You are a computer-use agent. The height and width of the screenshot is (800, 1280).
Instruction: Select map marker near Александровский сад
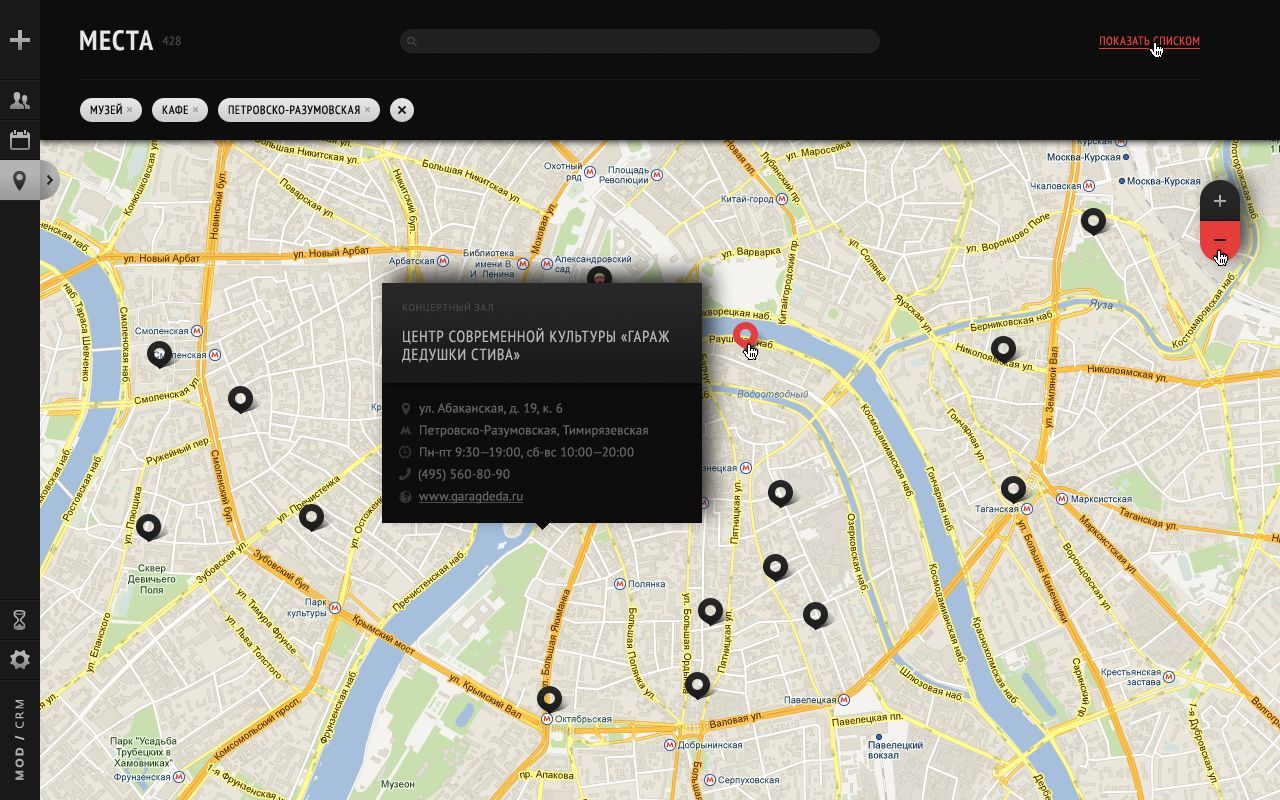pyautogui.click(x=599, y=276)
